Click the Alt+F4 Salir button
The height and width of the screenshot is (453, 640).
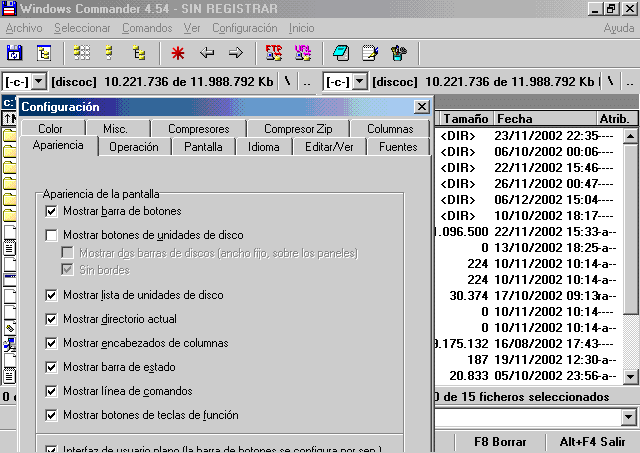pos(592,442)
